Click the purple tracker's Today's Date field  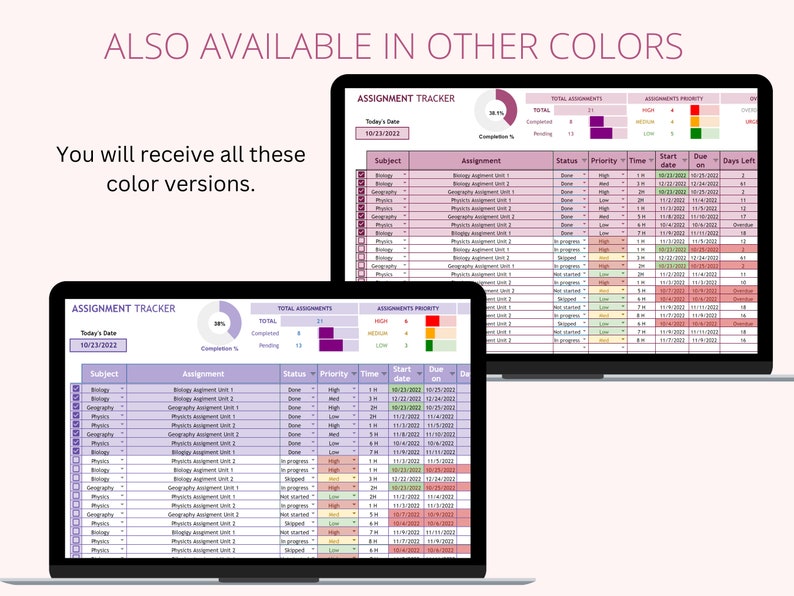click(98, 345)
